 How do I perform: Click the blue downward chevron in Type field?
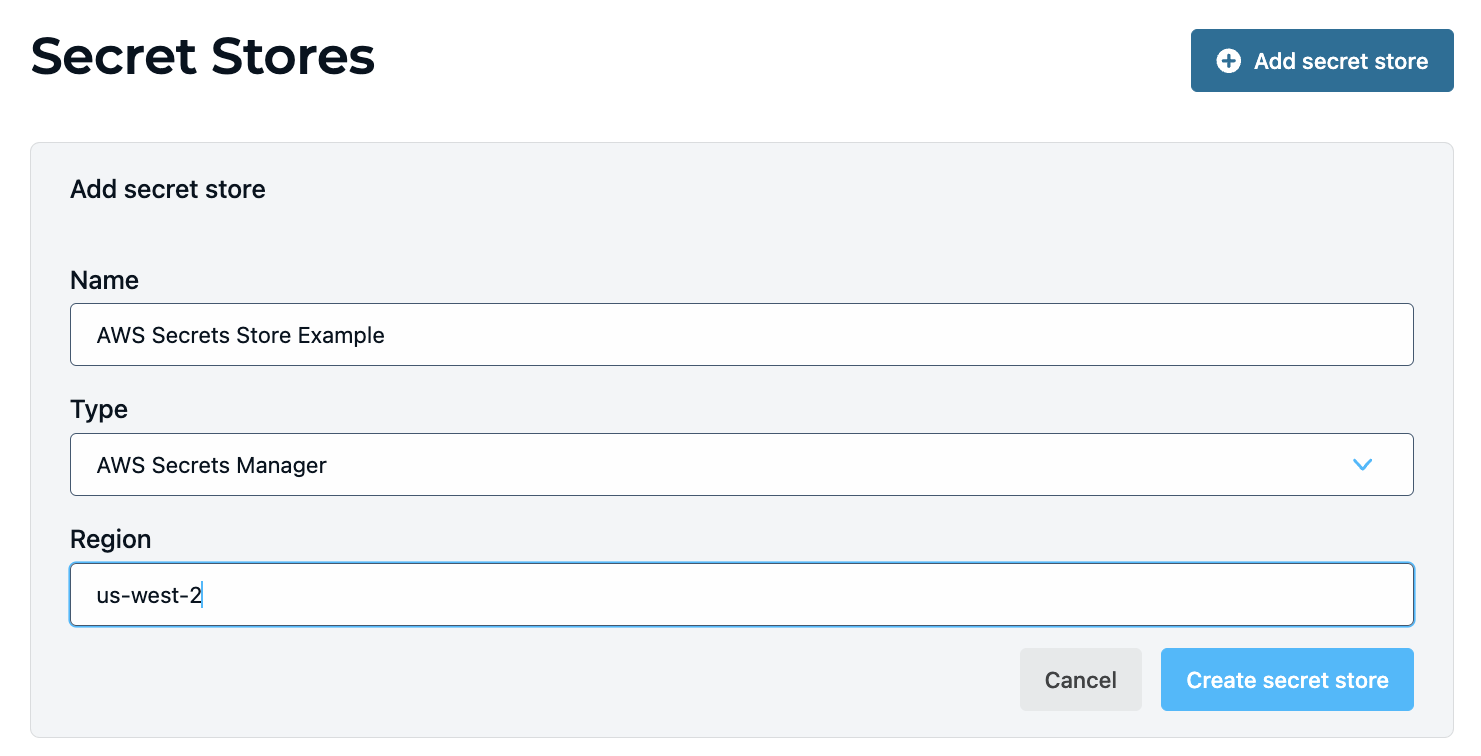click(1362, 464)
